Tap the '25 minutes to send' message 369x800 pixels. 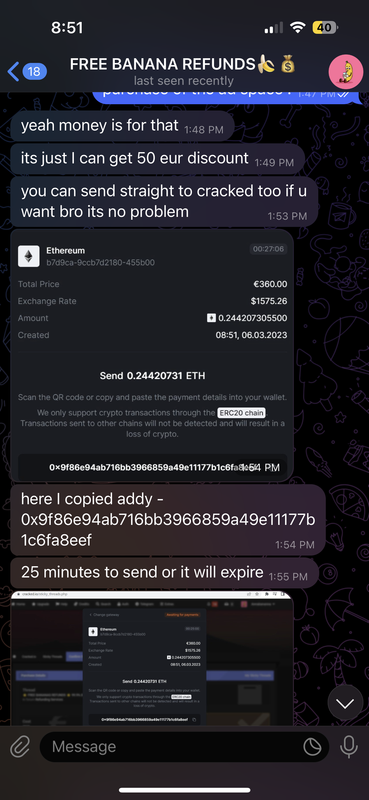pos(164,573)
